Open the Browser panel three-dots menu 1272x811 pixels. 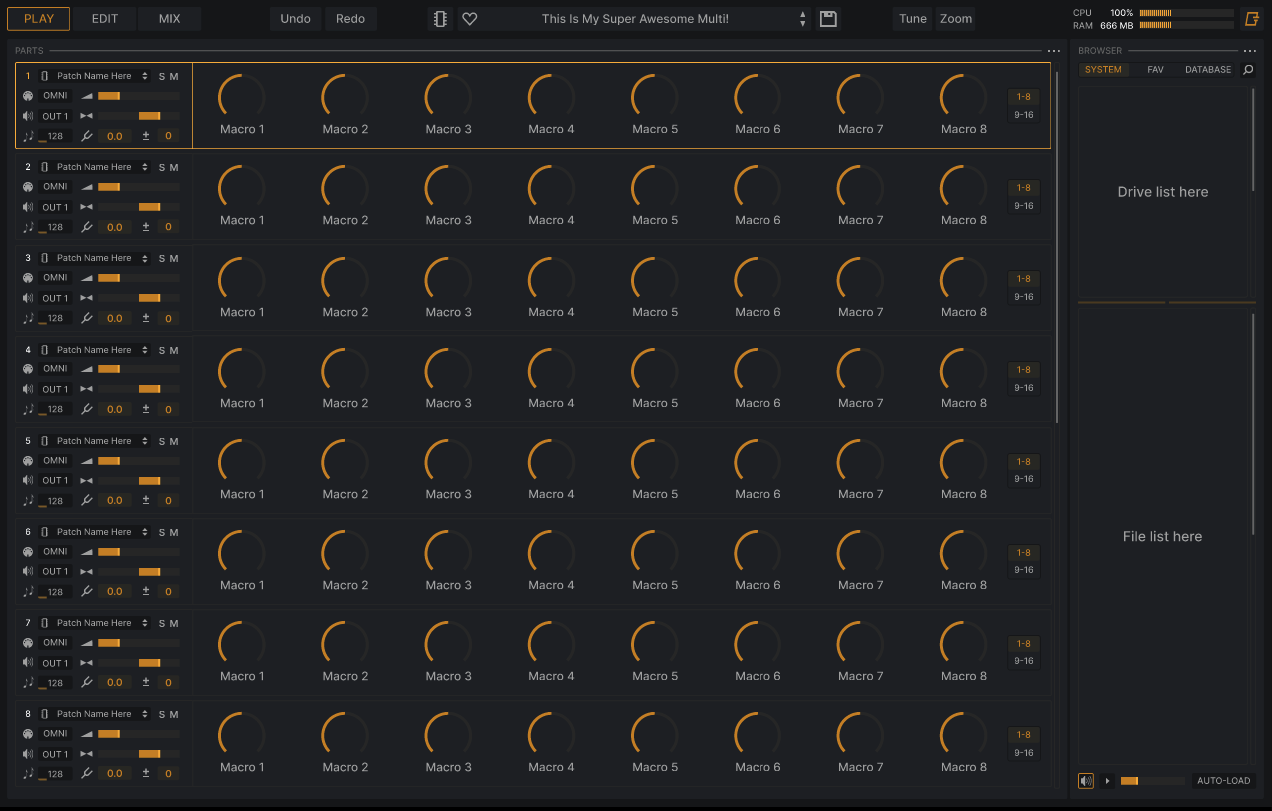coord(1249,51)
